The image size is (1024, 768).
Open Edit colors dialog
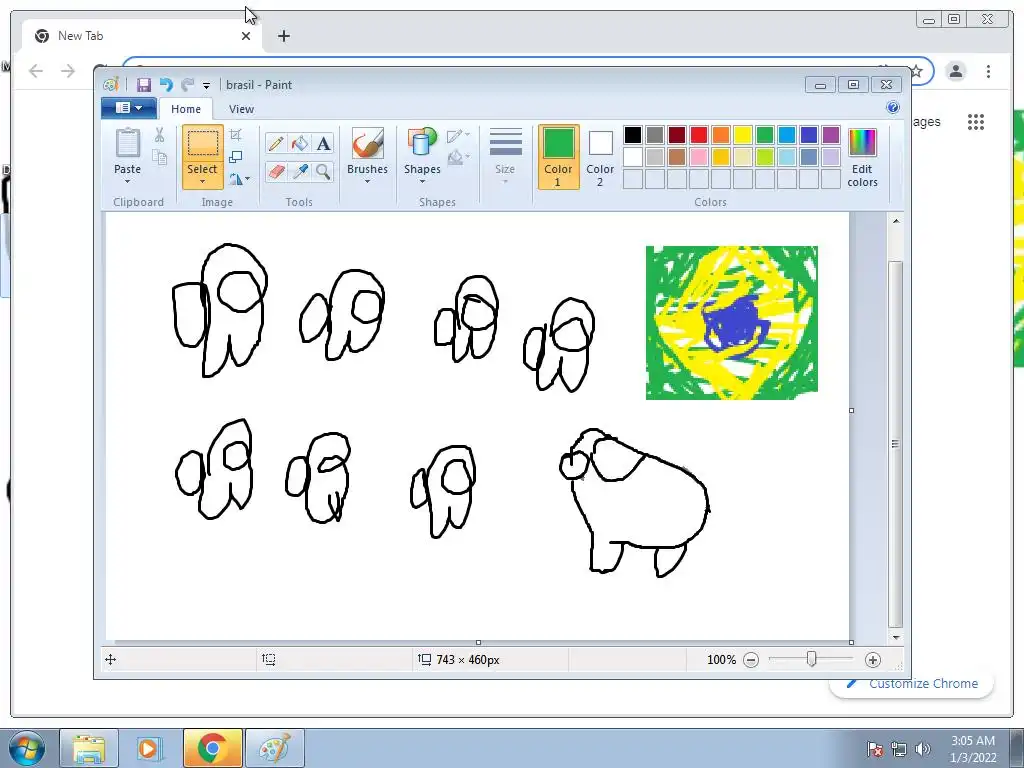pyautogui.click(x=862, y=157)
